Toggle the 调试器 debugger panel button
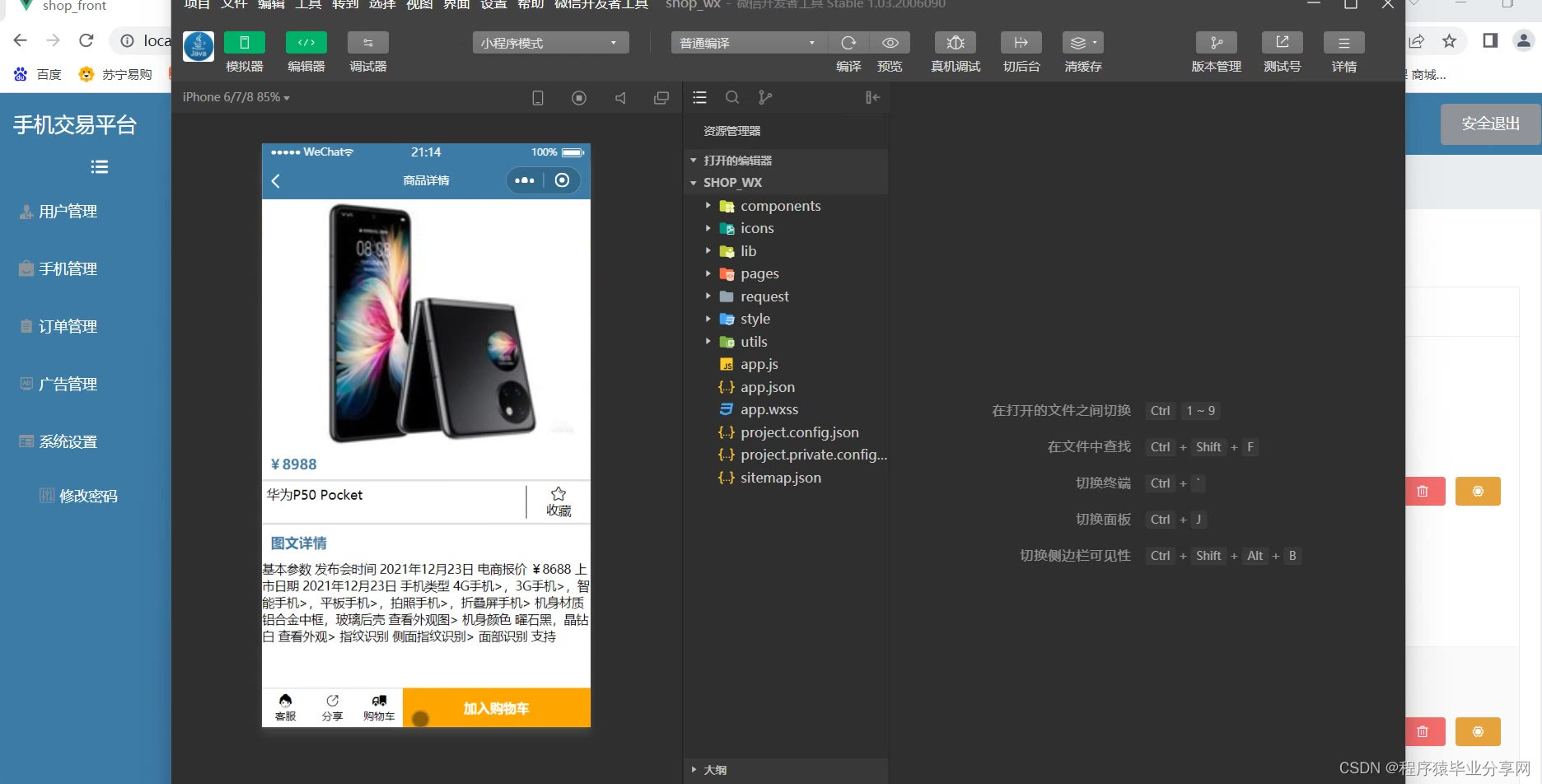 [x=368, y=43]
